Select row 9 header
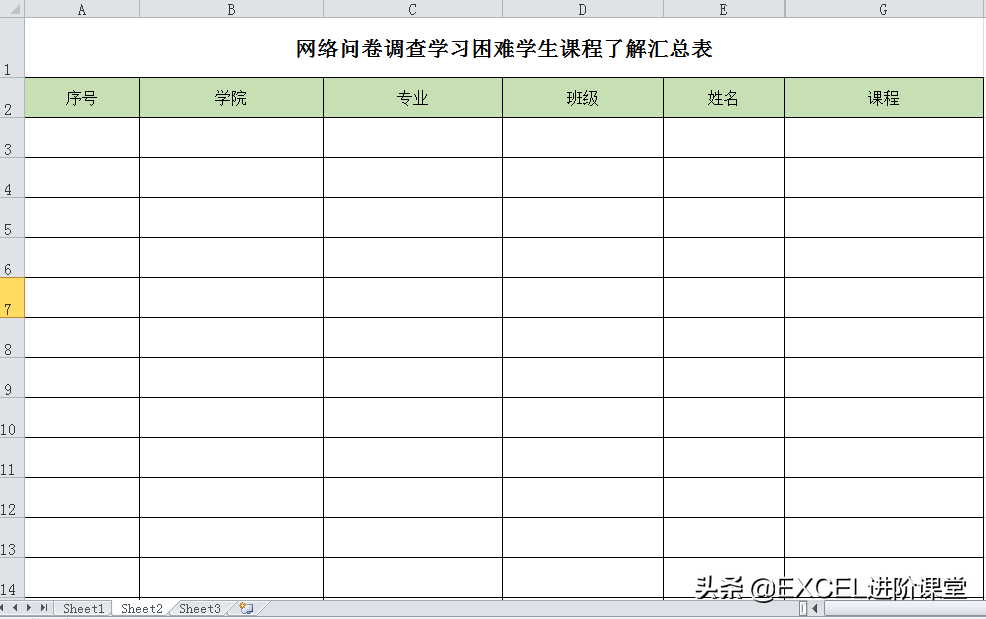 (12, 377)
